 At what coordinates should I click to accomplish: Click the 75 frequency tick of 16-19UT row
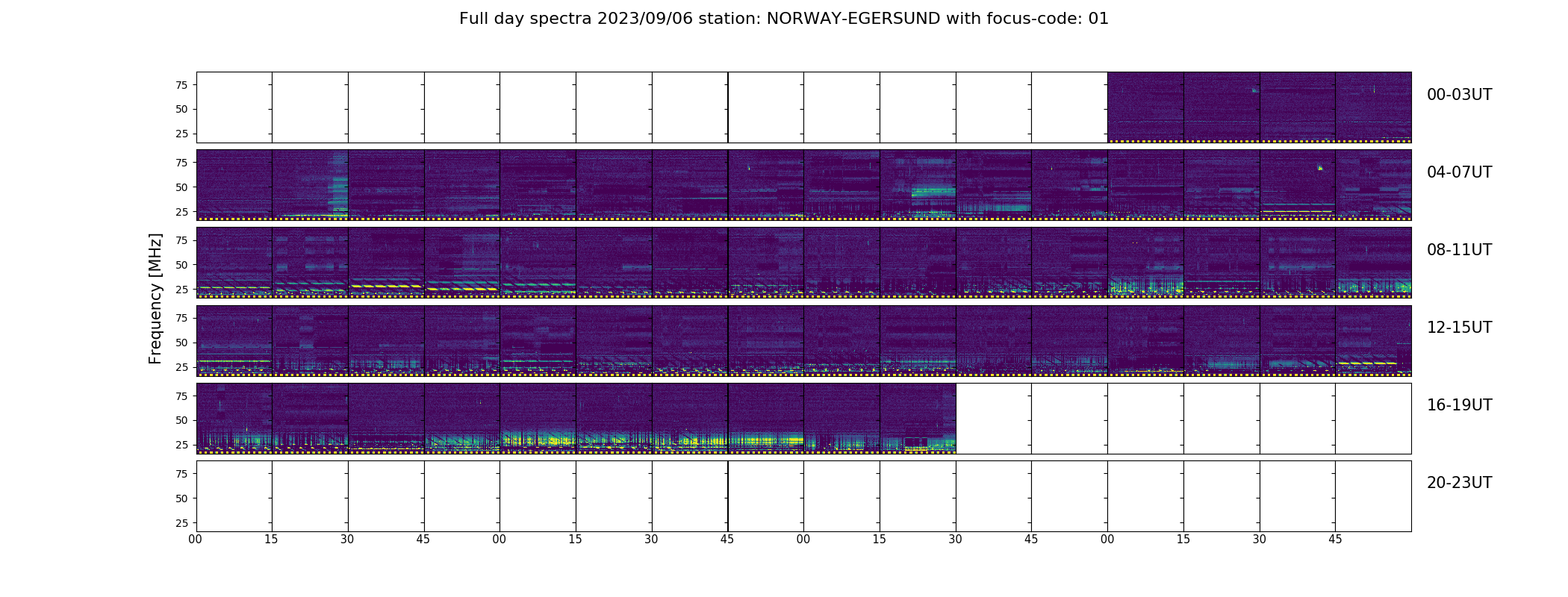pos(181,396)
